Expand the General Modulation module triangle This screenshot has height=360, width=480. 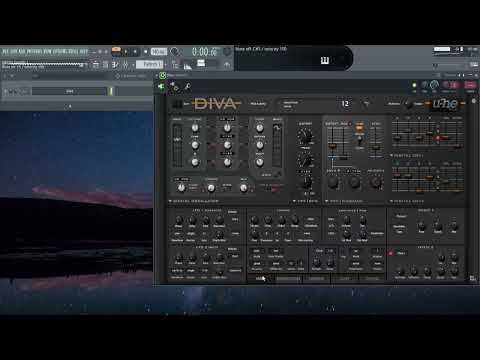170,201
